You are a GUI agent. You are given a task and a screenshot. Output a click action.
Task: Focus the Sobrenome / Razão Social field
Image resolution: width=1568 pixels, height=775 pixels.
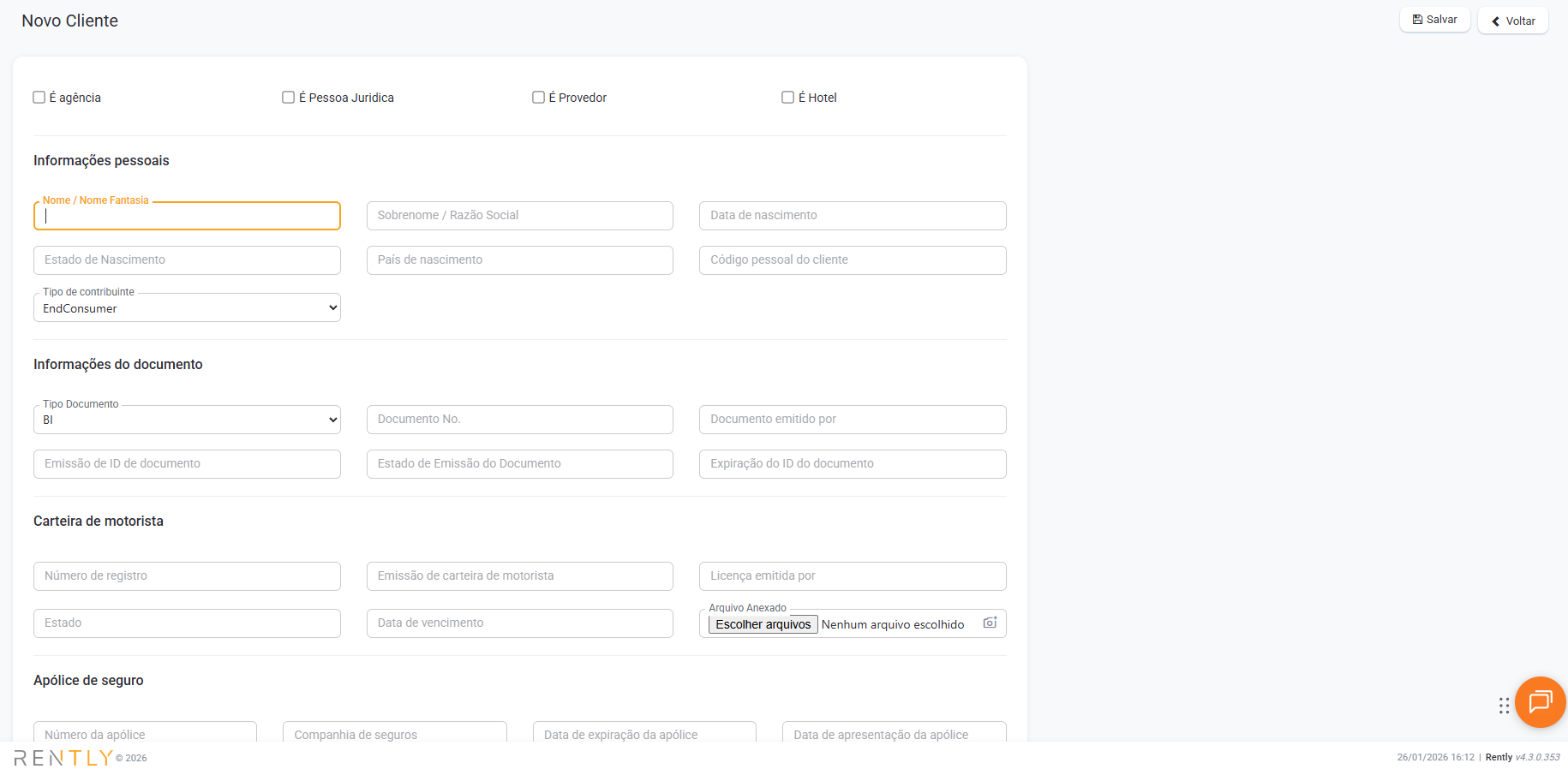pos(519,216)
